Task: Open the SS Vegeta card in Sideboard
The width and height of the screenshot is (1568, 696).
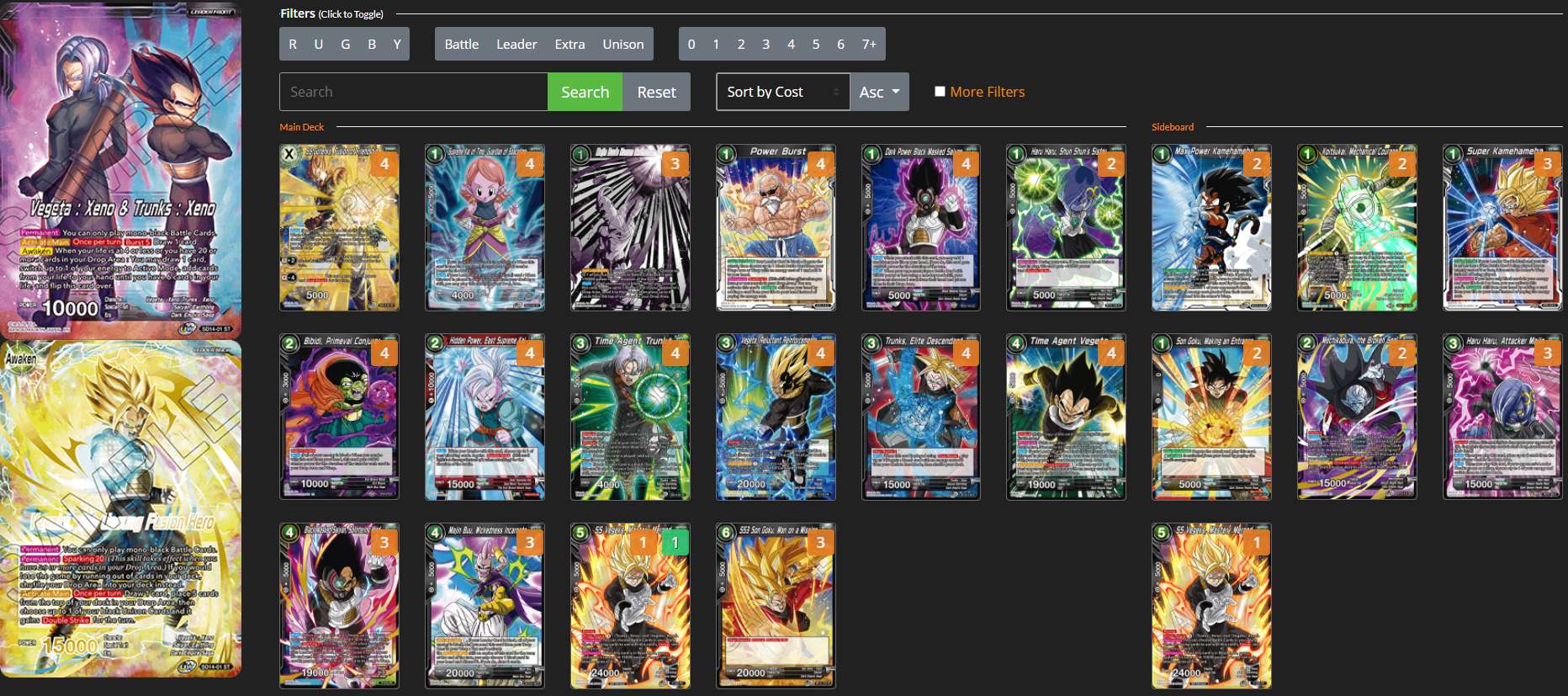Action: tap(1211, 606)
